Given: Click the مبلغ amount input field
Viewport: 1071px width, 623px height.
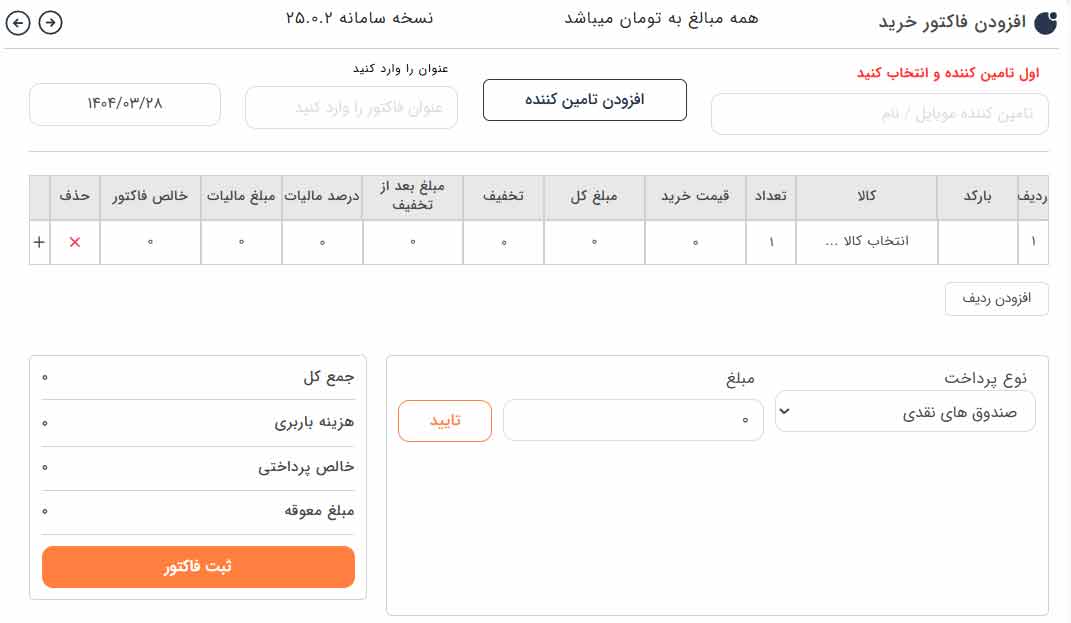Looking at the screenshot, I should click(x=633, y=420).
